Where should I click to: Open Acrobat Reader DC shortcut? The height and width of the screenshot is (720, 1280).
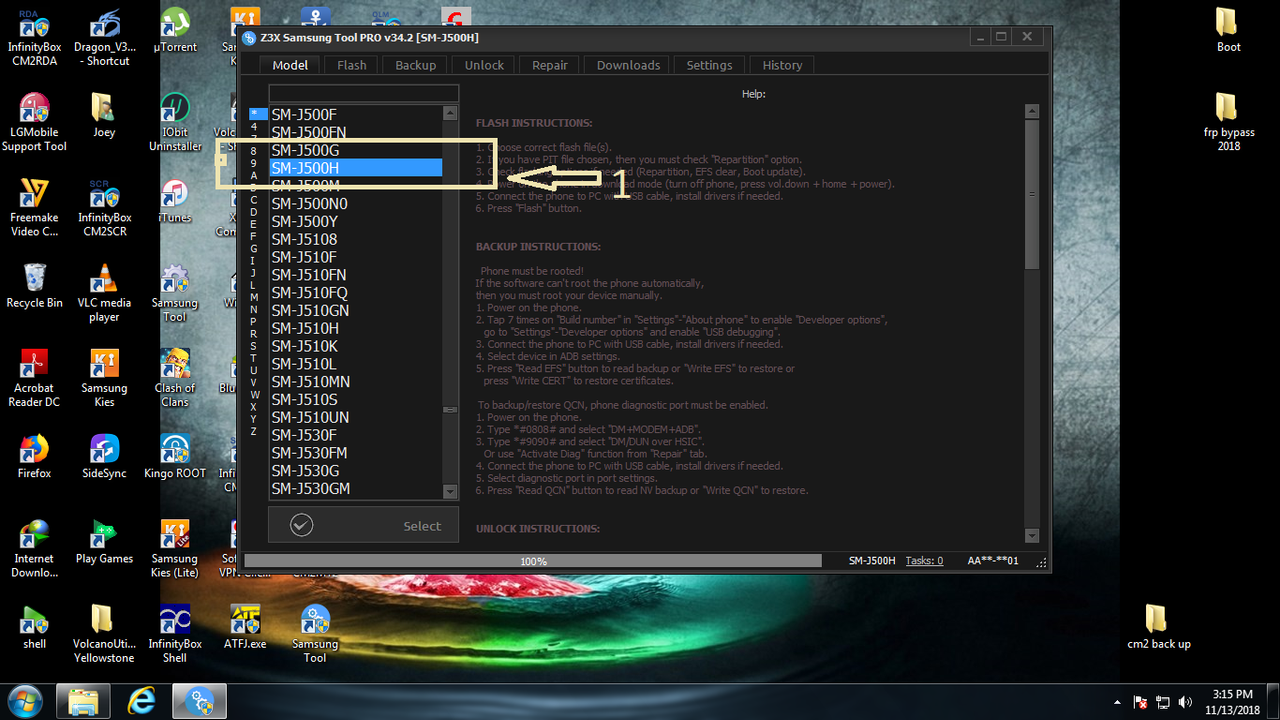[x=34, y=378]
